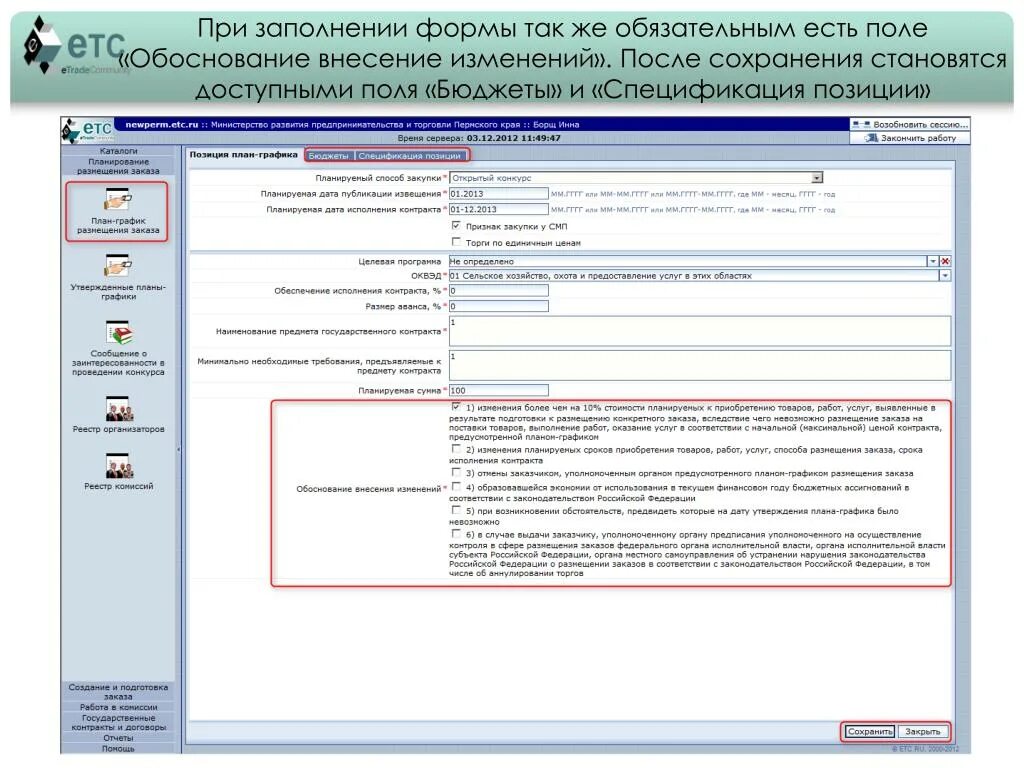This screenshot has width=1024, height=768.
Task: Open the Отчеты section
Action: [118, 737]
